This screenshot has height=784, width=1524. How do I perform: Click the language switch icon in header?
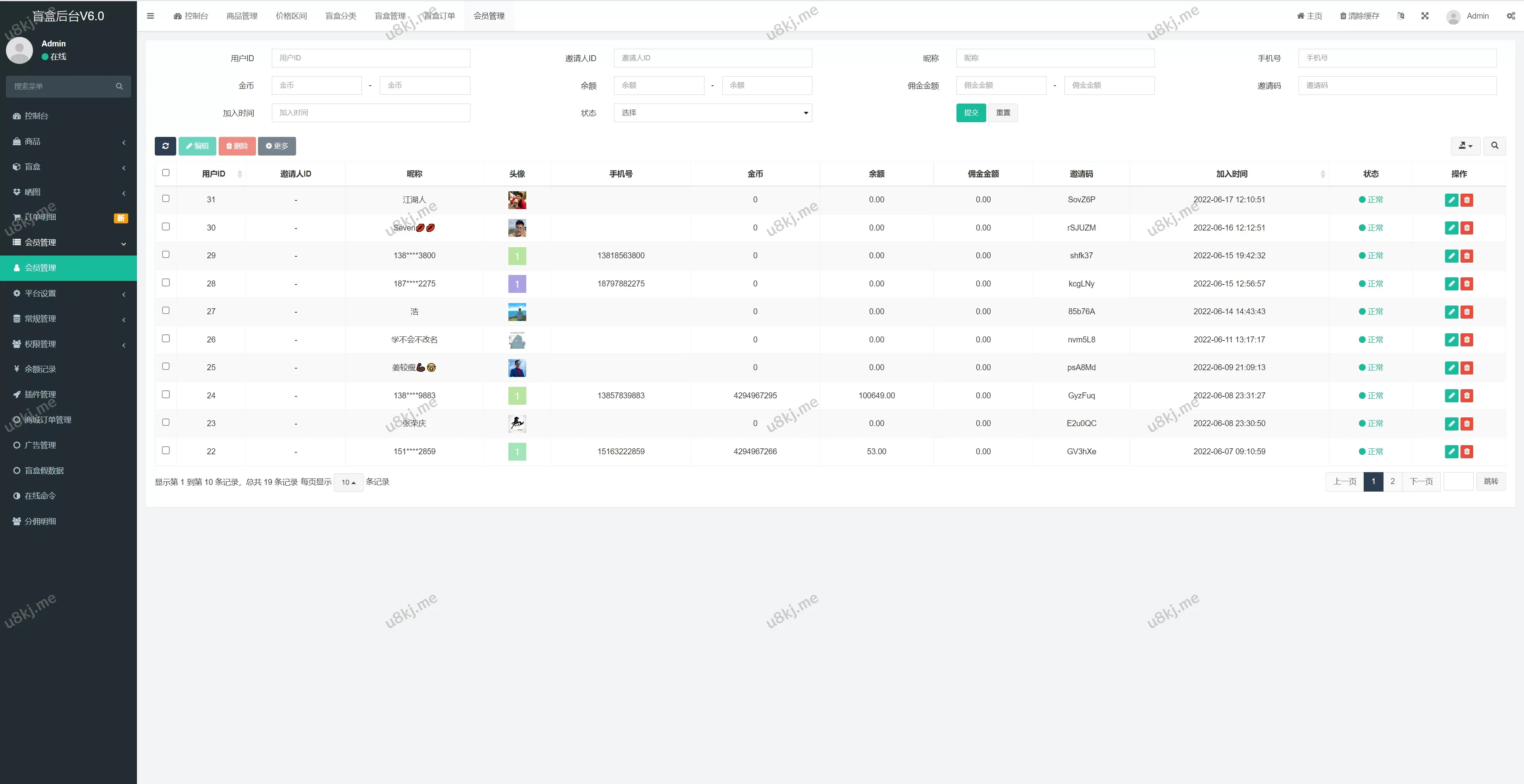click(x=1400, y=16)
